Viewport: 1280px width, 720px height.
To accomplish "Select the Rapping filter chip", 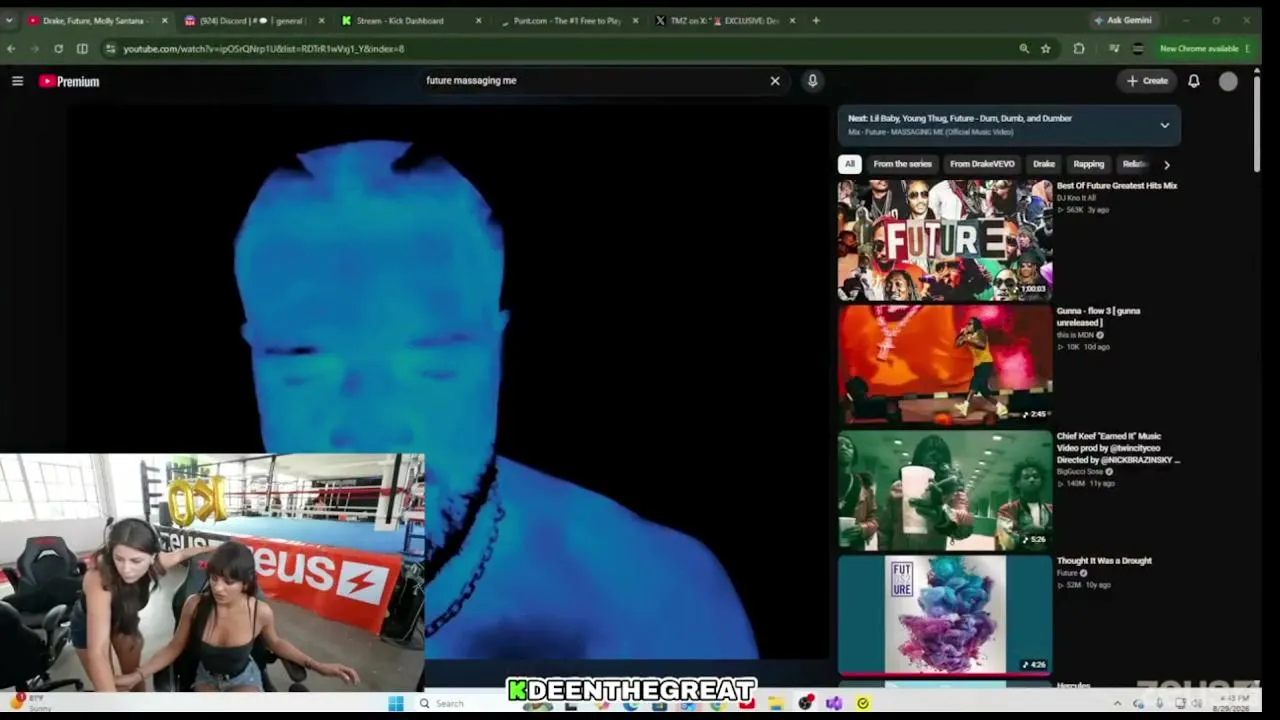I will [1088, 164].
